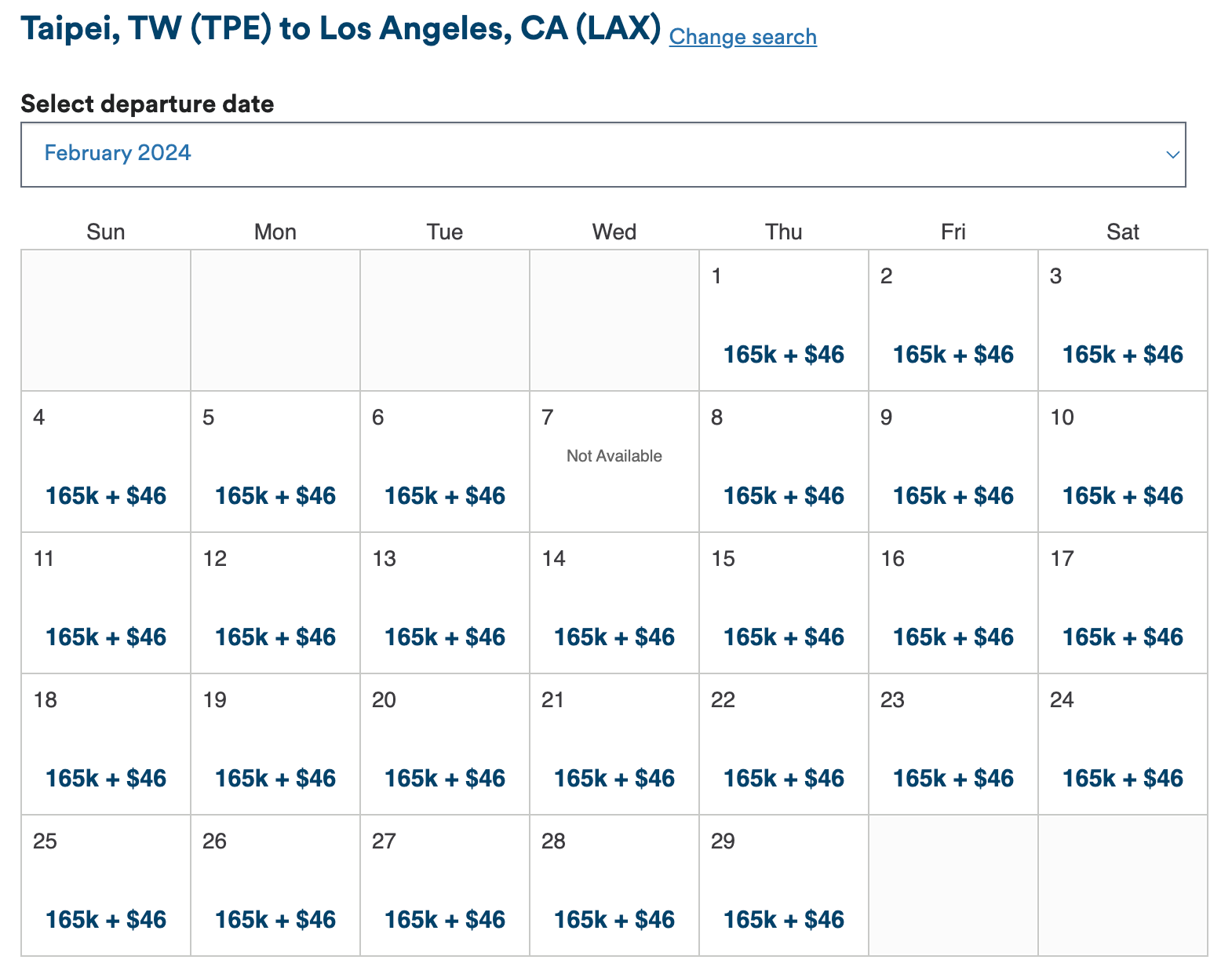Choose February 27 fare cell
This screenshot has height=978, width=1232.
[445, 919]
